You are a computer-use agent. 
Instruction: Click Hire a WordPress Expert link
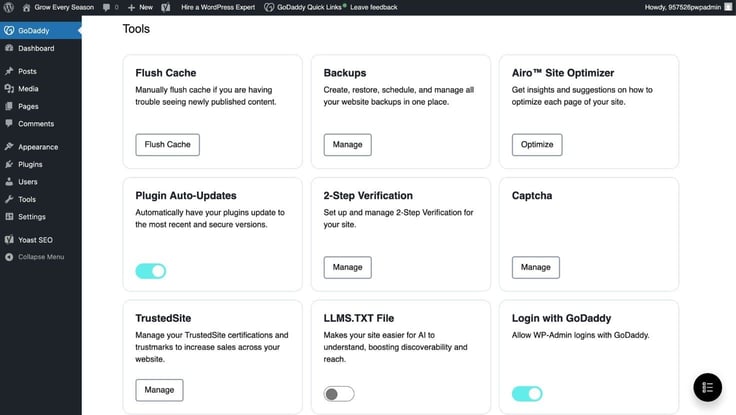click(x=218, y=8)
